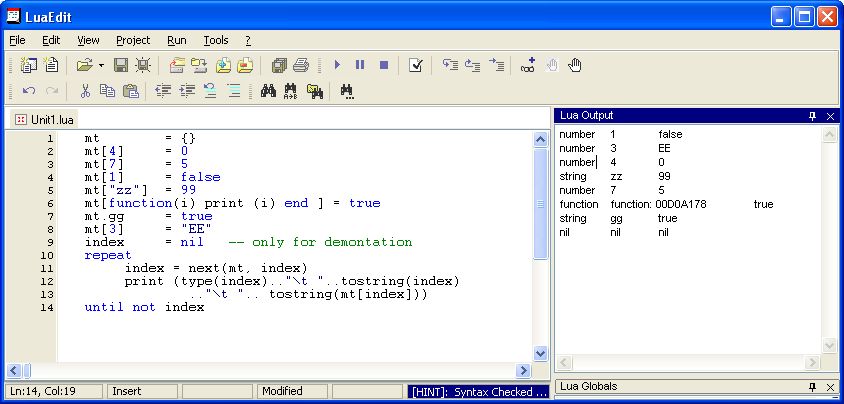The height and width of the screenshot is (404, 844).
Task: Click the Uncomment selection icon
Action: tap(234, 91)
